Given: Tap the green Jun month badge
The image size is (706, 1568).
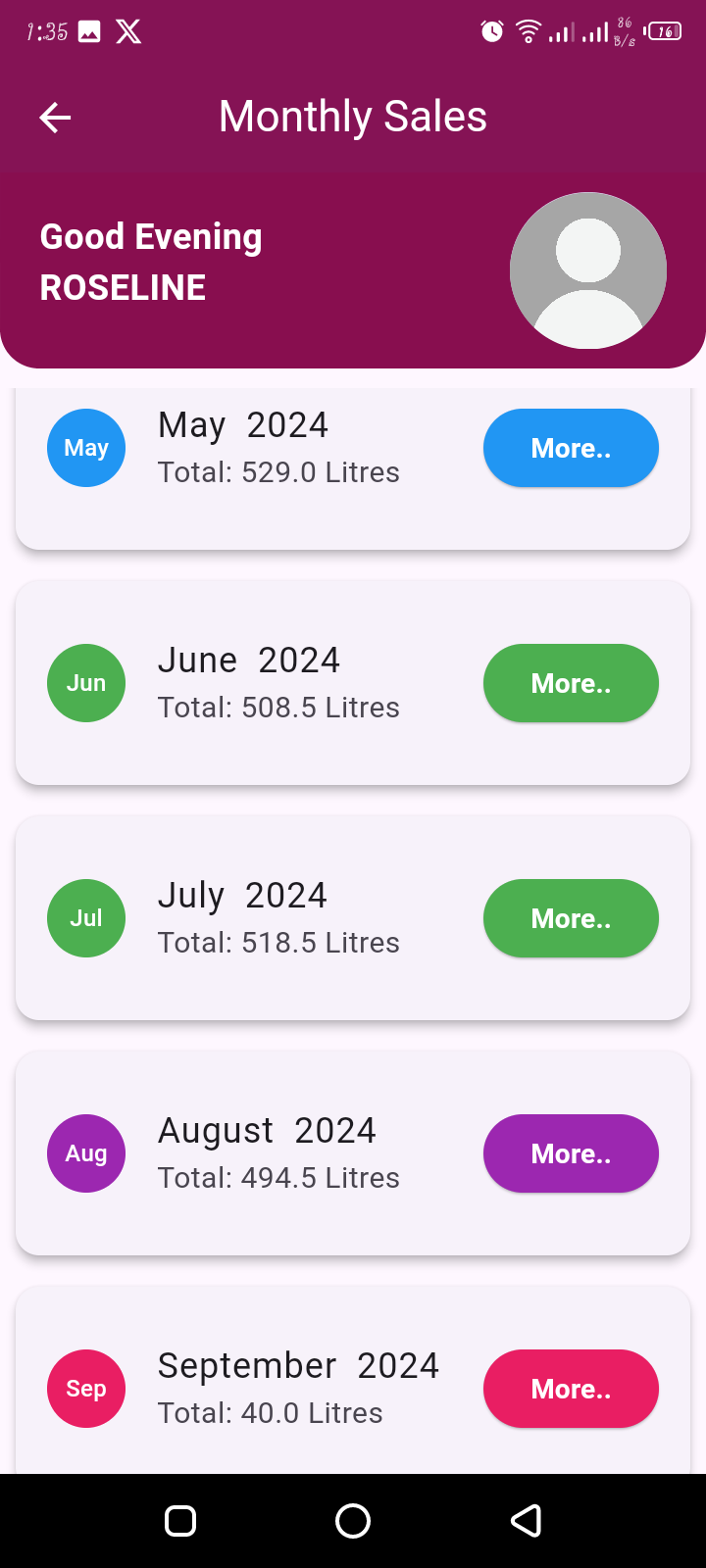Looking at the screenshot, I should 86,683.
